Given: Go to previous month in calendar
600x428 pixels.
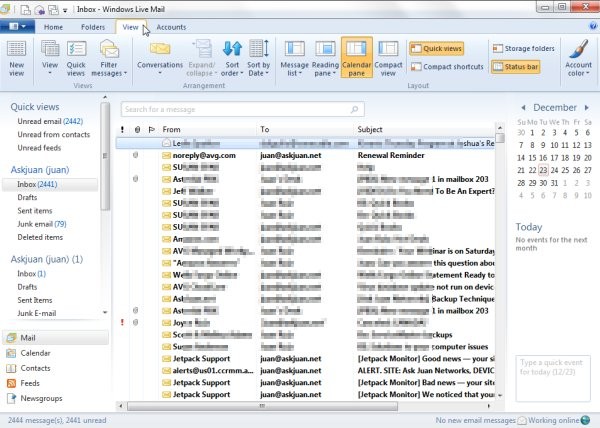Looking at the screenshot, I should coord(523,108).
